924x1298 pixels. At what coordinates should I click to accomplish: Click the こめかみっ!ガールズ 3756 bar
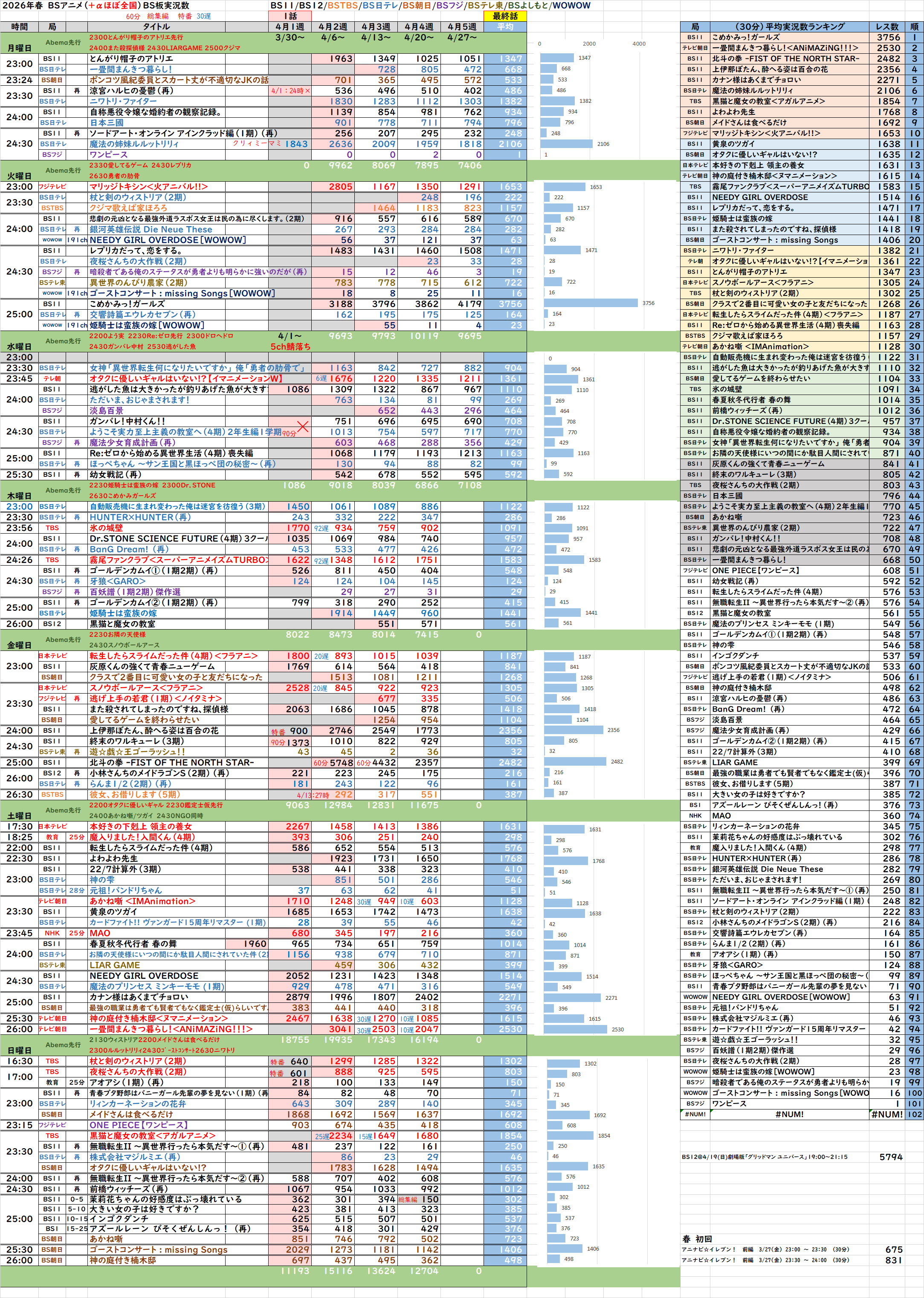tap(591, 303)
